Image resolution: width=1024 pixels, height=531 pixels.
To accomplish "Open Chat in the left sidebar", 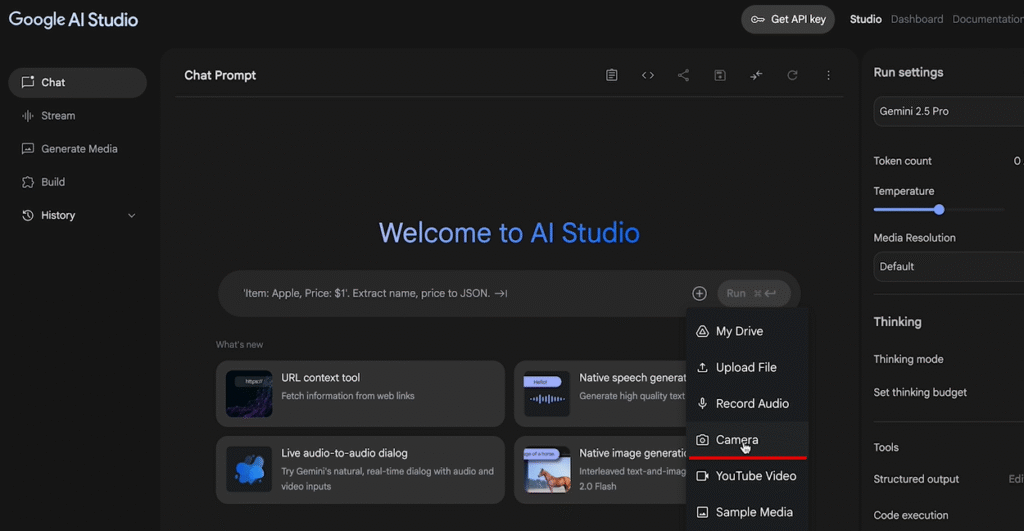I will 78,82.
